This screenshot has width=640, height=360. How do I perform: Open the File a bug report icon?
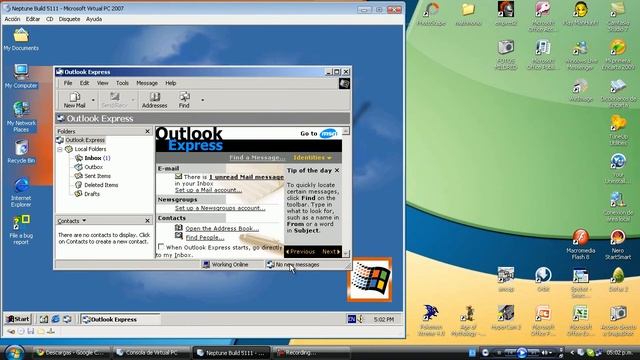21,222
